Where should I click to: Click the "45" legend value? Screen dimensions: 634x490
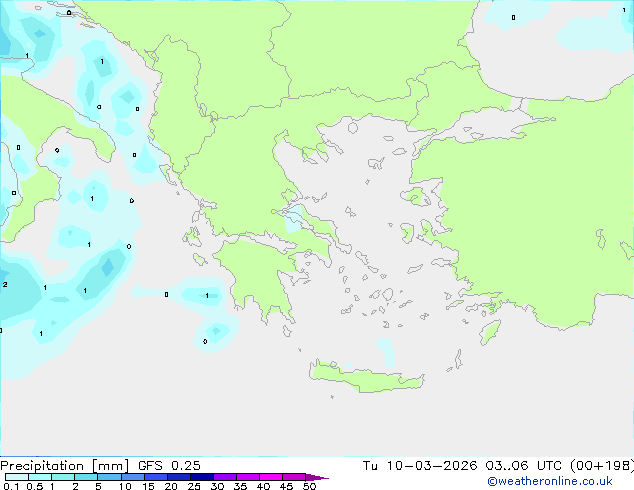(286, 486)
